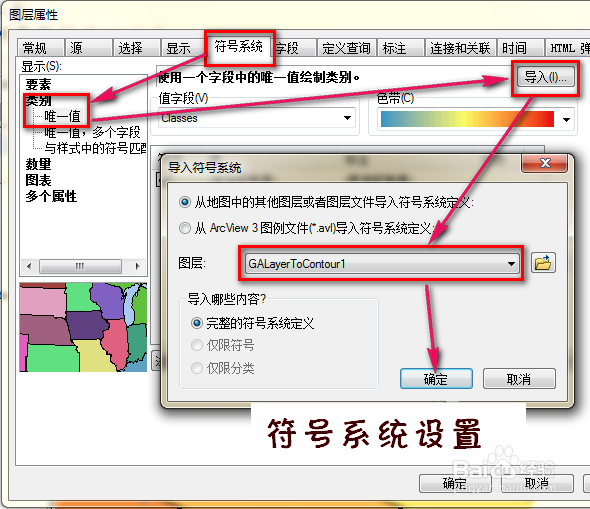Click 取消 in 图层属性 window
This screenshot has height=509, width=590.
click(537, 483)
